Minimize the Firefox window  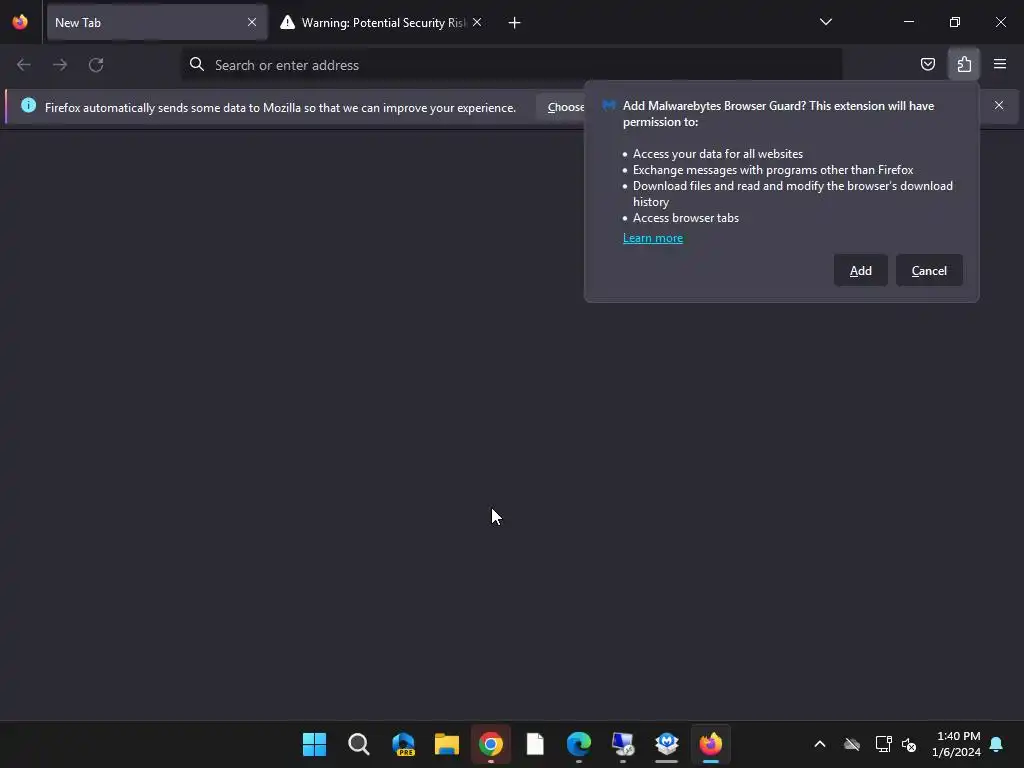click(x=908, y=22)
